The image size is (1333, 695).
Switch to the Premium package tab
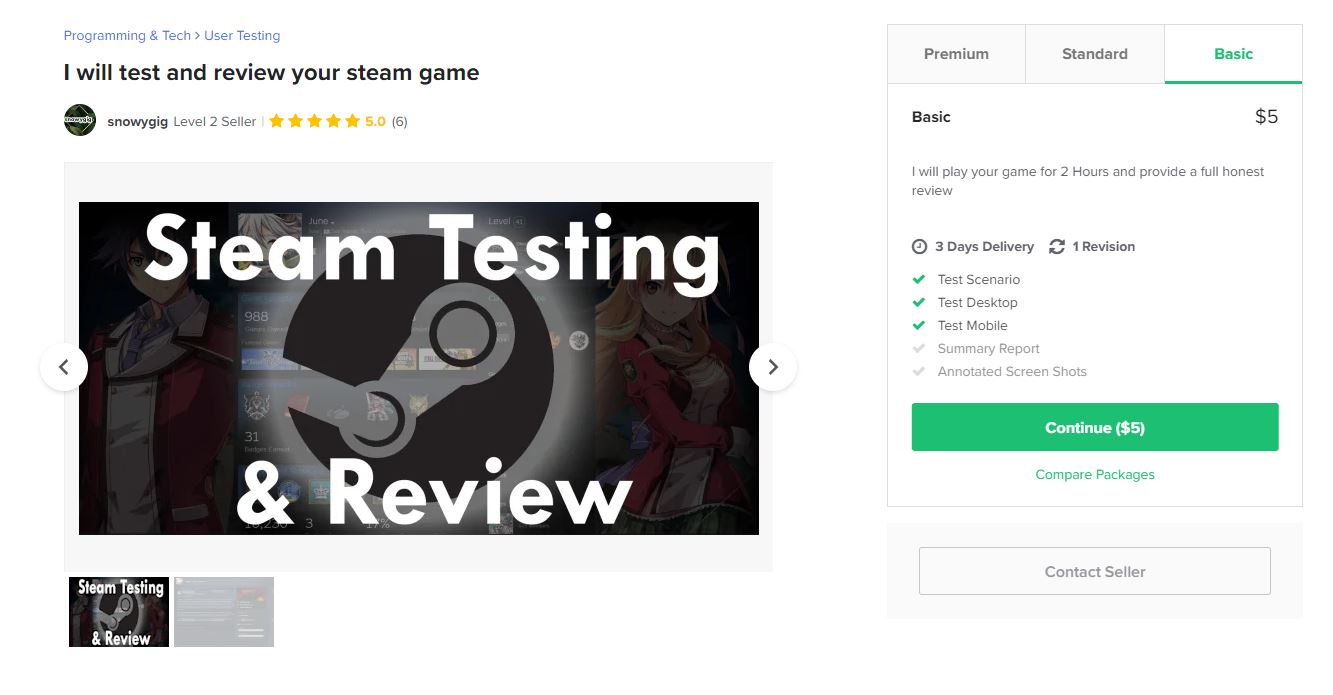pos(956,54)
